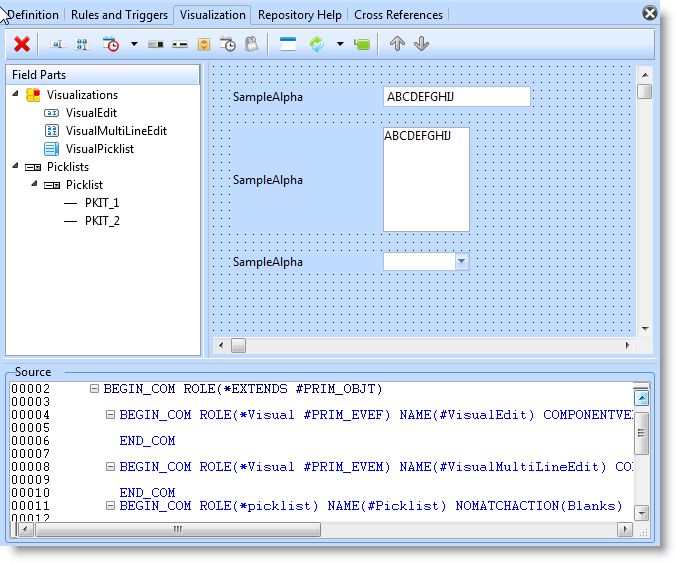Click the multi-line ABCDEFGHIJ edit box
Screen dimensions: 676x562
[x=426, y=179]
